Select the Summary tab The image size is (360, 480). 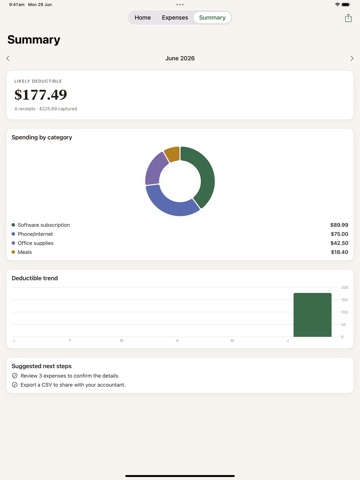click(x=212, y=18)
